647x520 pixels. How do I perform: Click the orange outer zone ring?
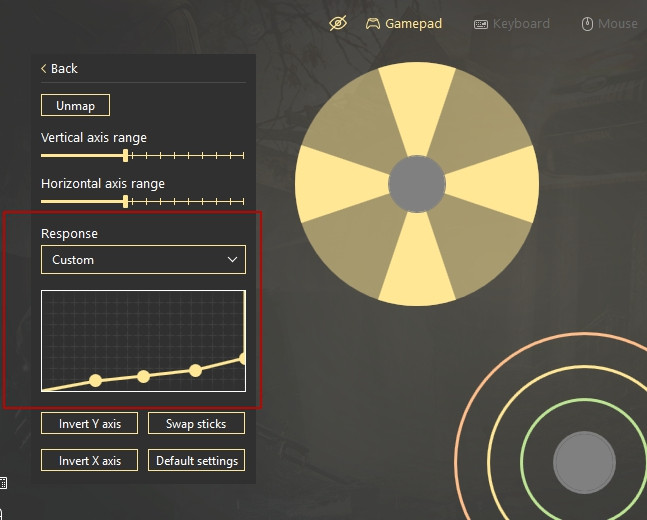(x=584, y=334)
